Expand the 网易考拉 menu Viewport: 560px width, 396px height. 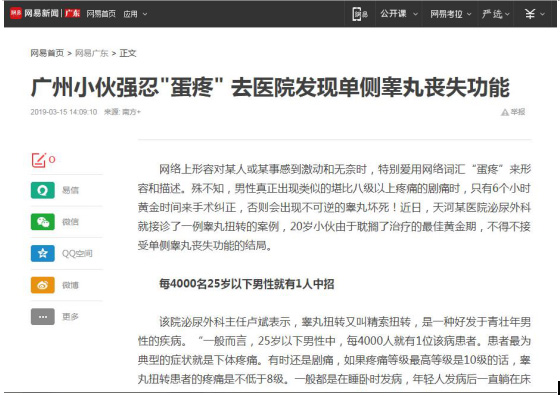pyautogui.click(x=450, y=14)
